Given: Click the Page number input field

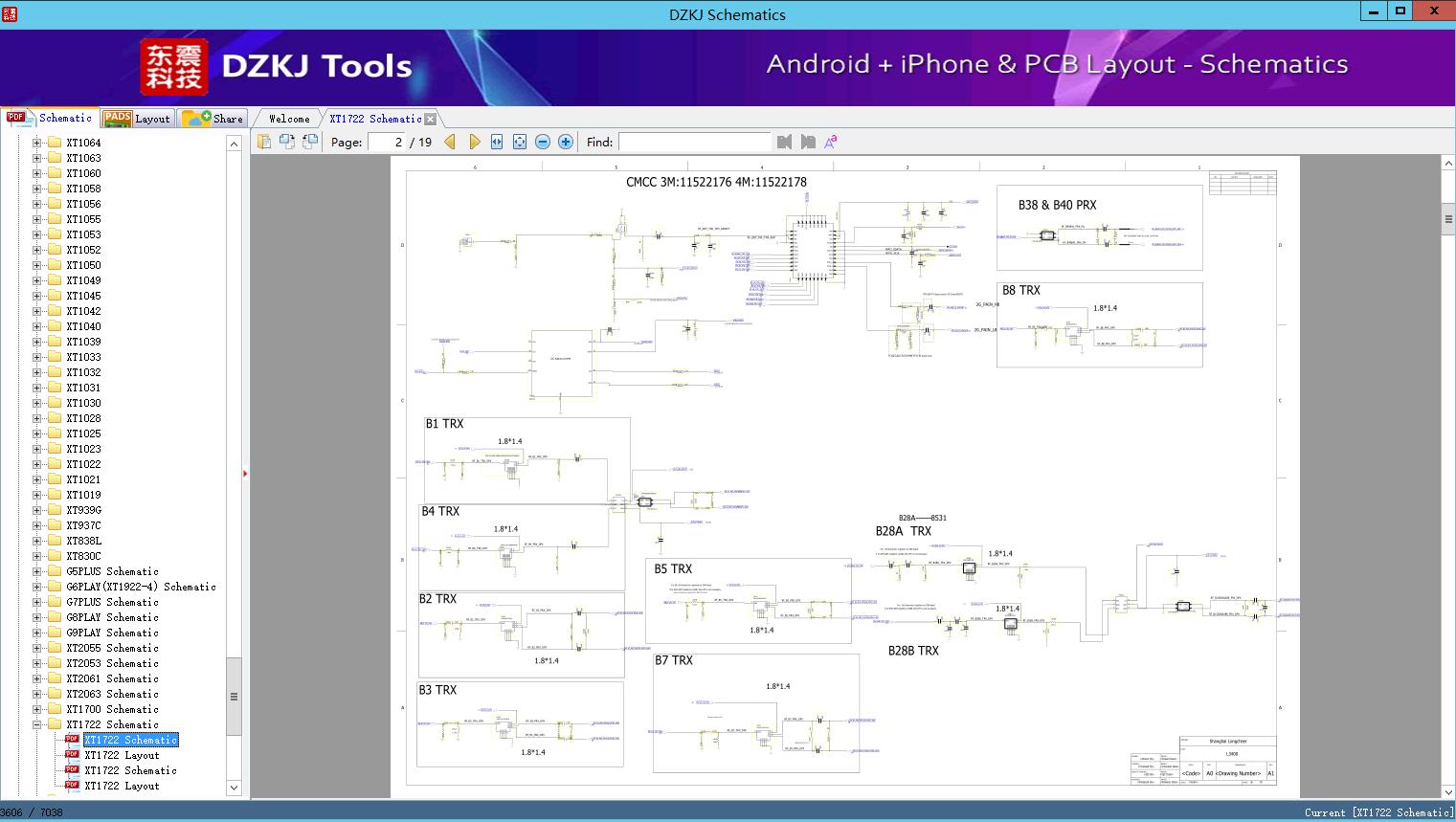Looking at the screenshot, I should pyautogui.click(x=388, y=142).
